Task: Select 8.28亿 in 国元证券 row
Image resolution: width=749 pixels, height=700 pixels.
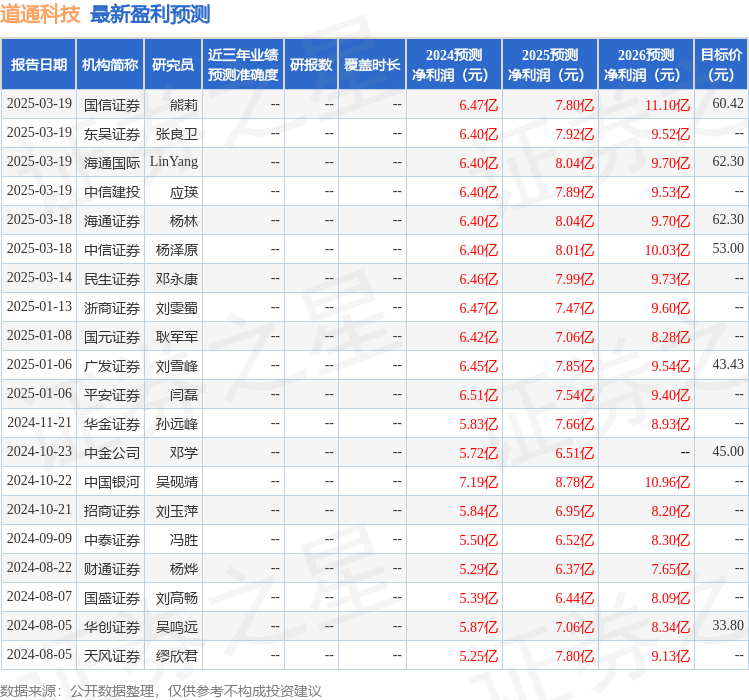Action: coord(671,337)
